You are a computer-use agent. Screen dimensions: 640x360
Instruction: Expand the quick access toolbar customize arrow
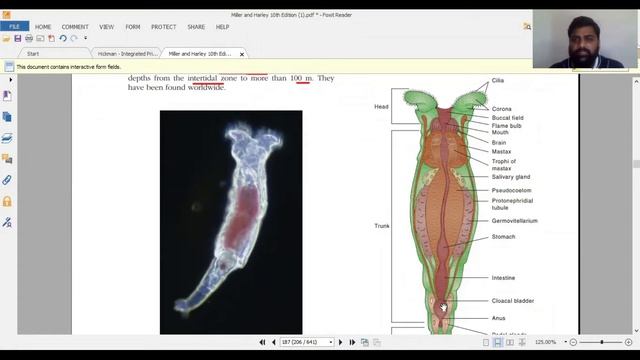[85, 38]
